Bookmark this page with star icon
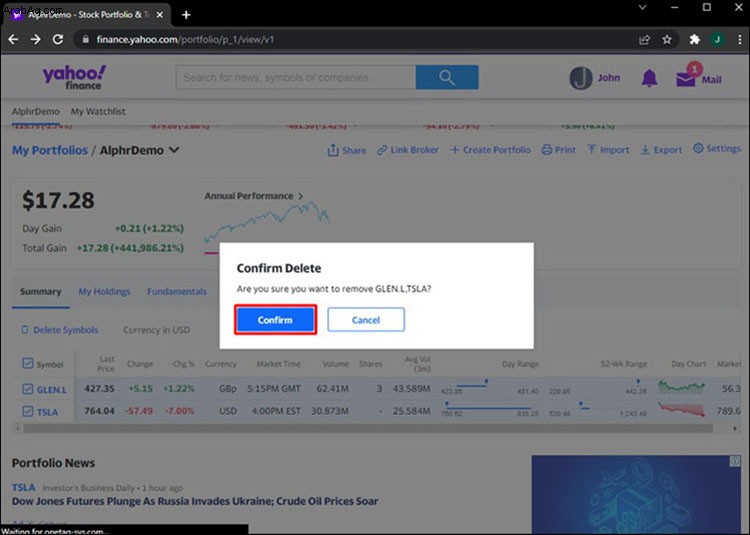The image size is (750, 535). 667,40
